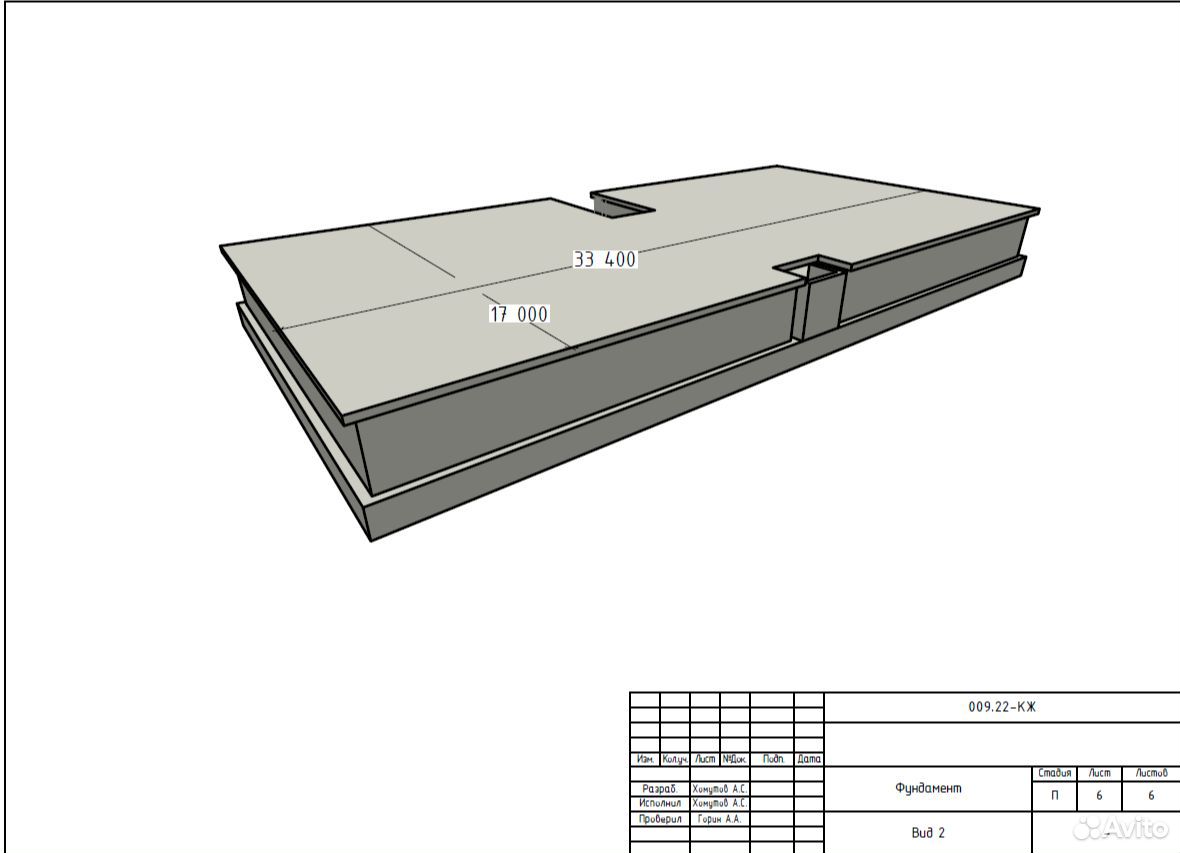
Task: Click the №Док. column header
Action: click(734, 759)
